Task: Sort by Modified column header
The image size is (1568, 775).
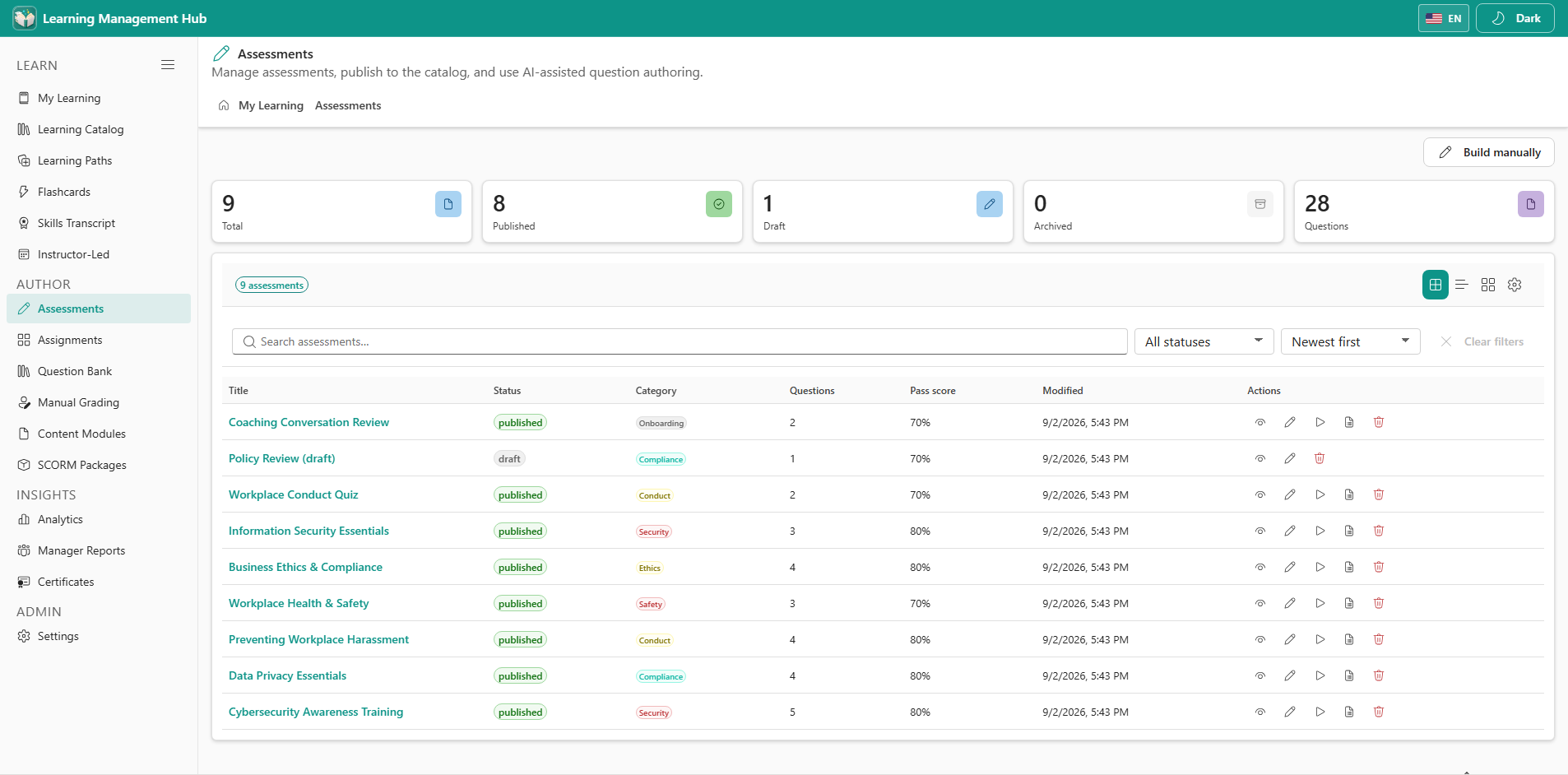Action: click(x=1062, y=391)
